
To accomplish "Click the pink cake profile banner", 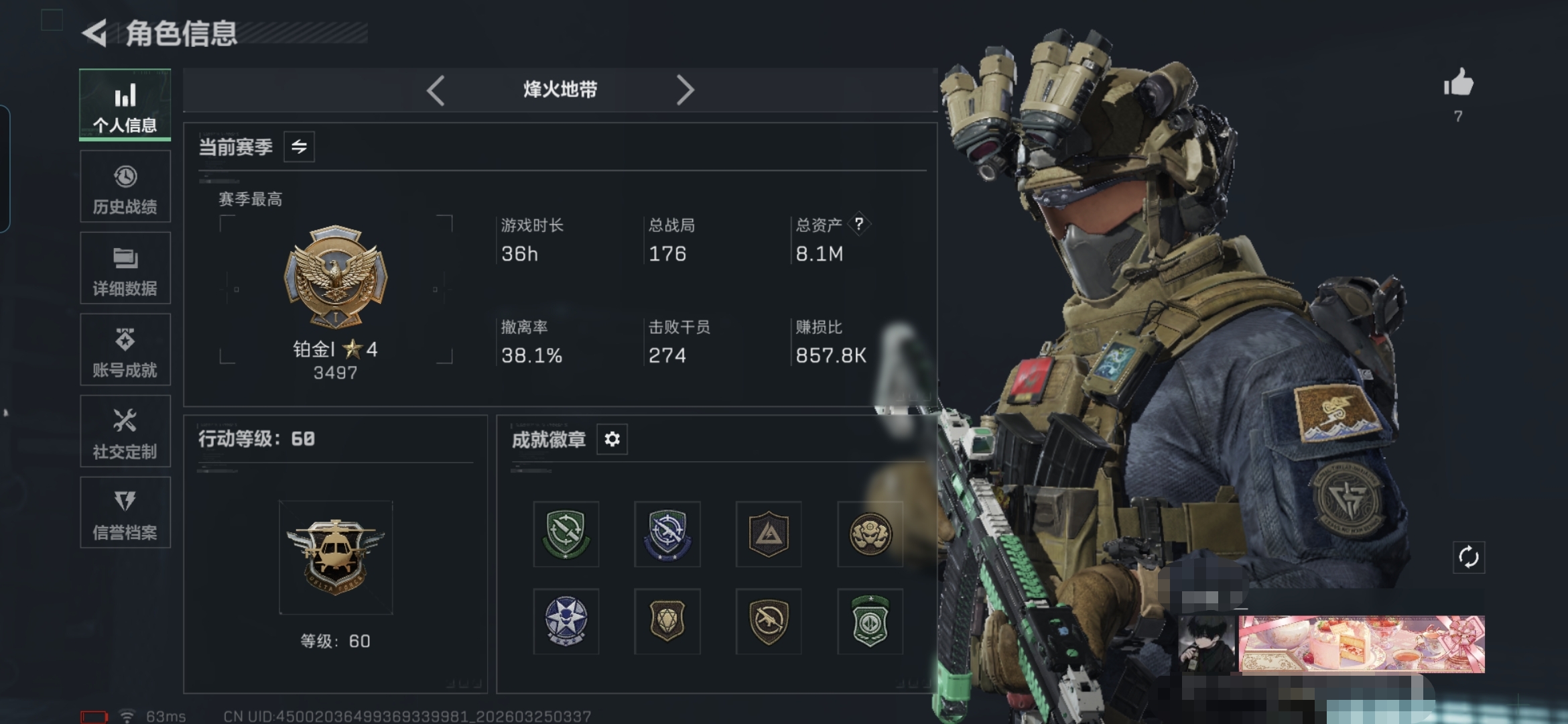I will [1362, 644].
